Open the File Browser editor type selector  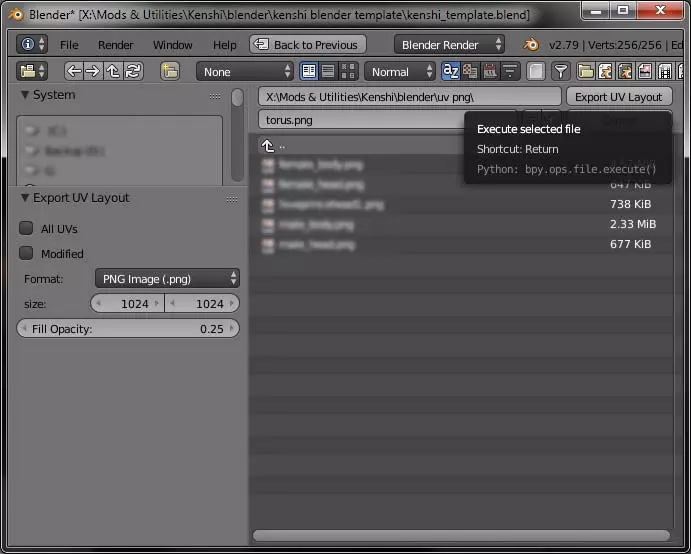click(32, 71)
